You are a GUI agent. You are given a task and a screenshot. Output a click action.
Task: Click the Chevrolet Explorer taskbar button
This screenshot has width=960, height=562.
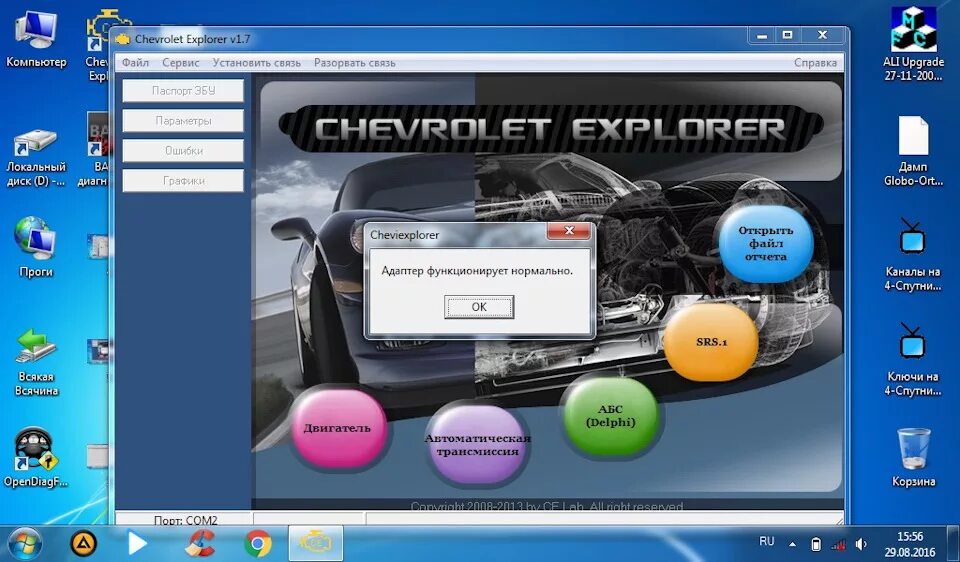tap(315, 543)
